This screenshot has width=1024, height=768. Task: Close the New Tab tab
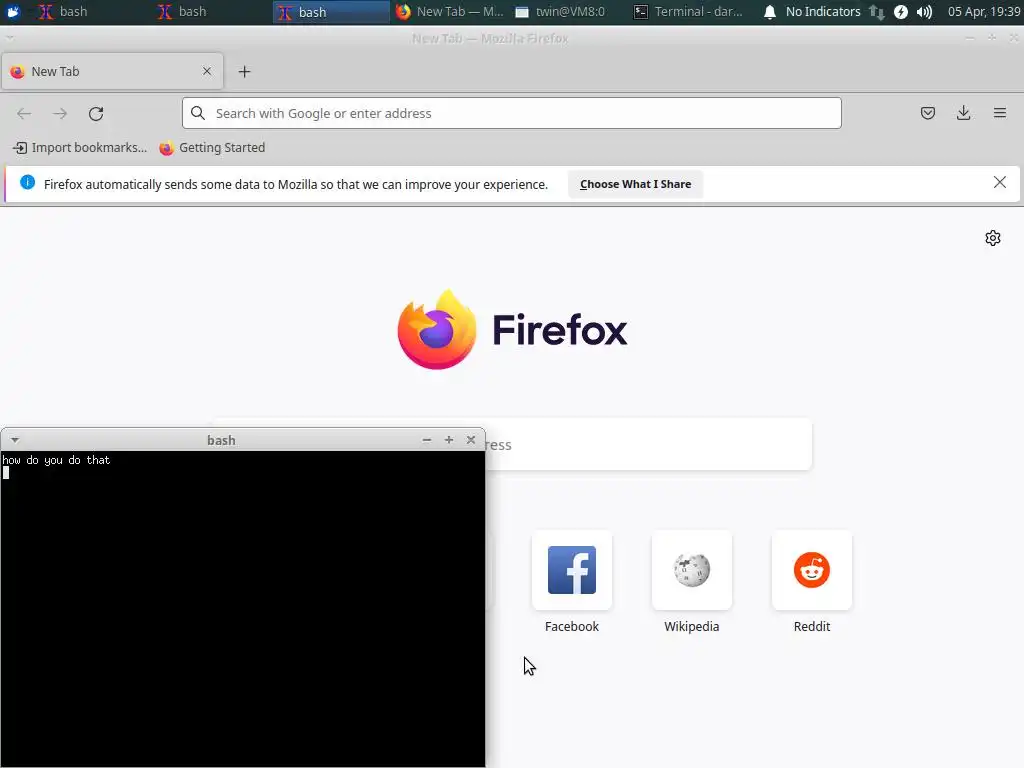click(207, 71)
